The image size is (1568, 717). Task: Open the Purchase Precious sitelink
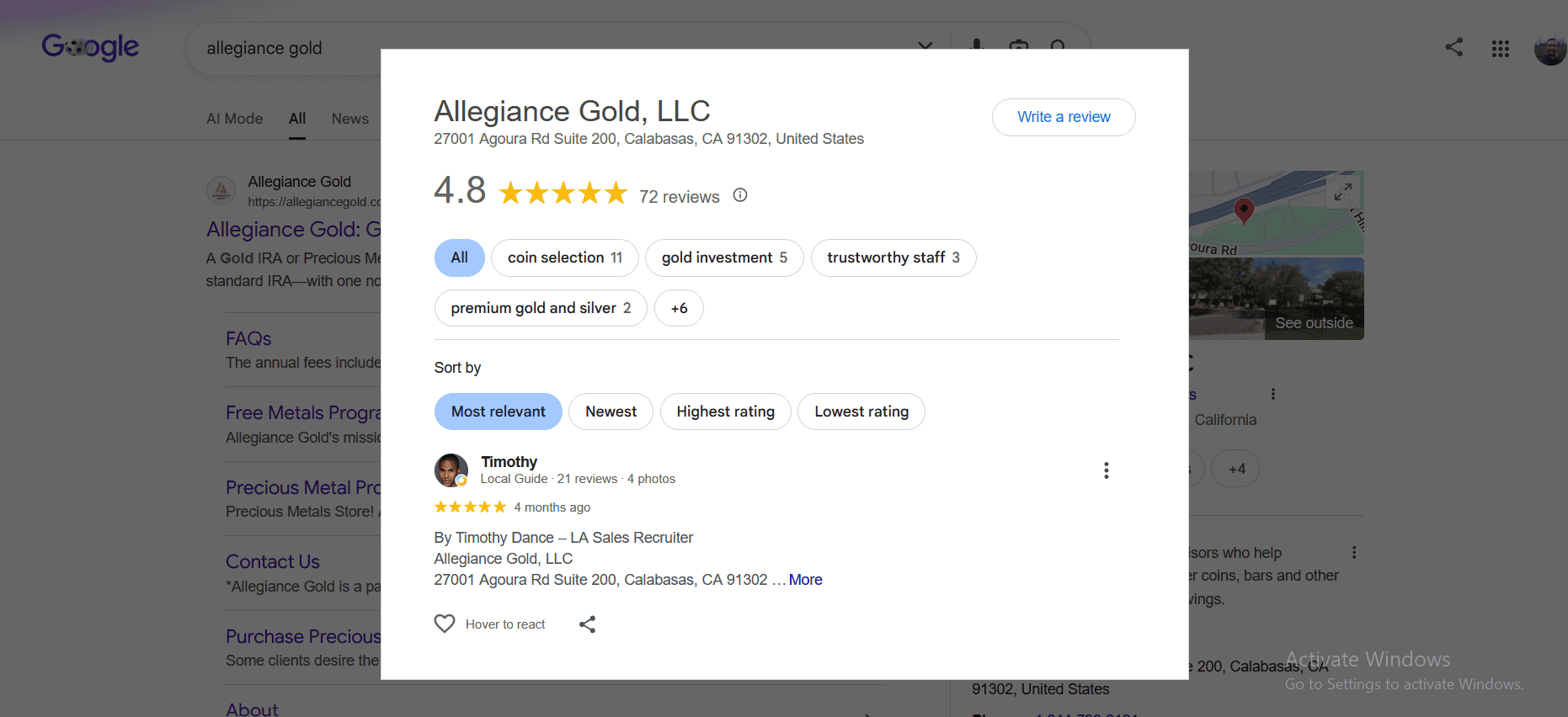(x=303, y=636)
